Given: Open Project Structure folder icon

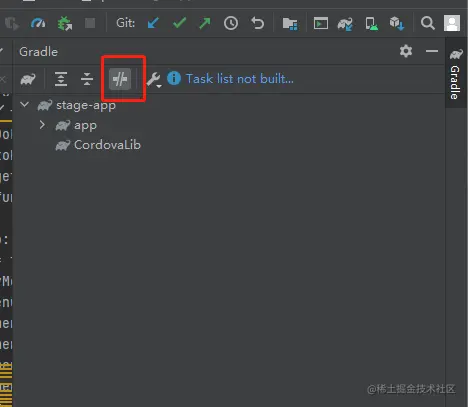Looking at the screenshot, I should [x=290, y=24].
